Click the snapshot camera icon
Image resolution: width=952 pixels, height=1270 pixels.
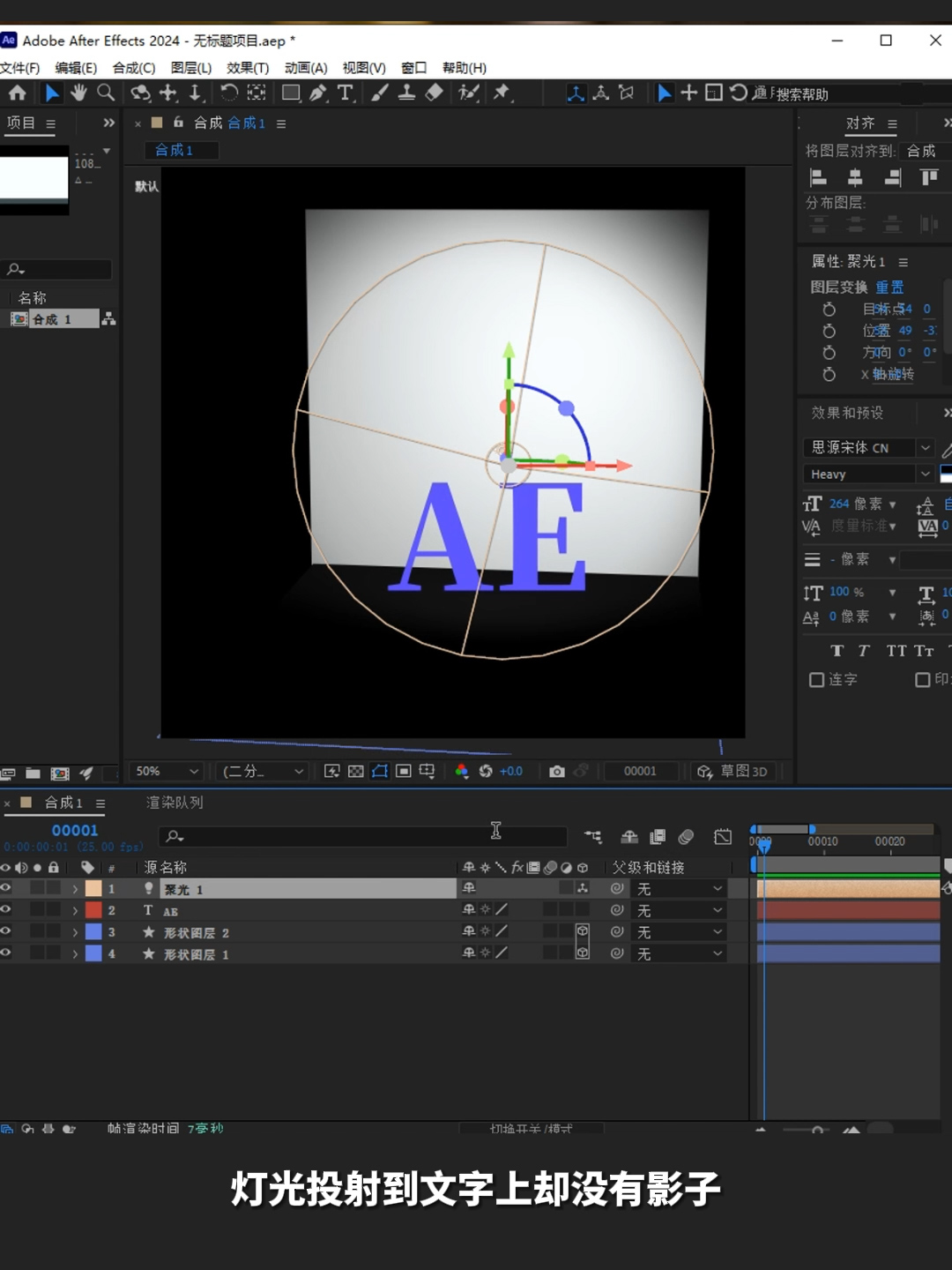[556, 772]
